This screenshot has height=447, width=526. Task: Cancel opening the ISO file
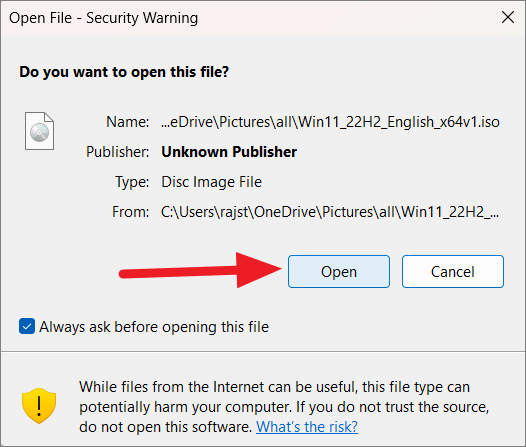click(453, 271)
